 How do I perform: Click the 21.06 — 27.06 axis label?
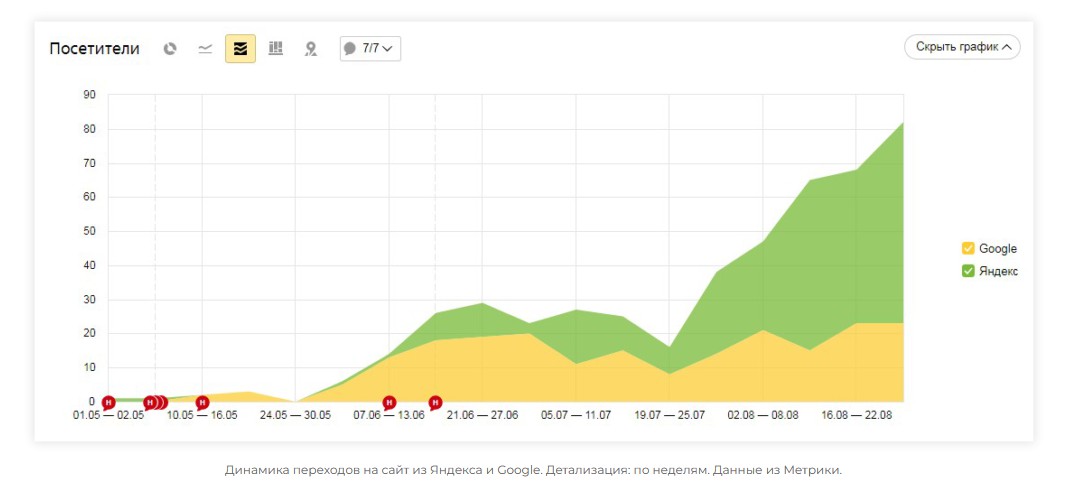[x=482, y=415]
